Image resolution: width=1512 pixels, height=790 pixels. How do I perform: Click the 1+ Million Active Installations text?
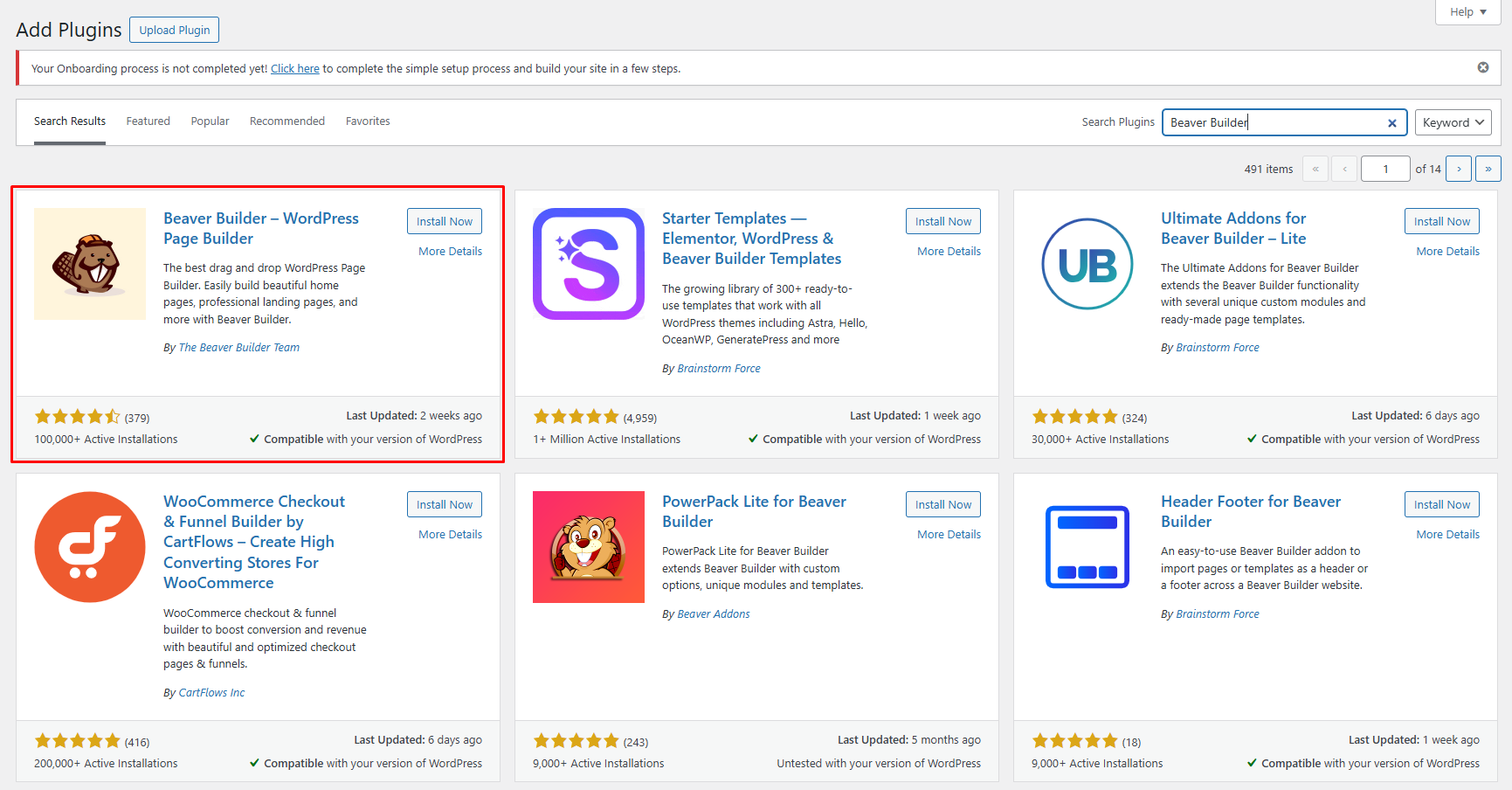click(606, 440)
